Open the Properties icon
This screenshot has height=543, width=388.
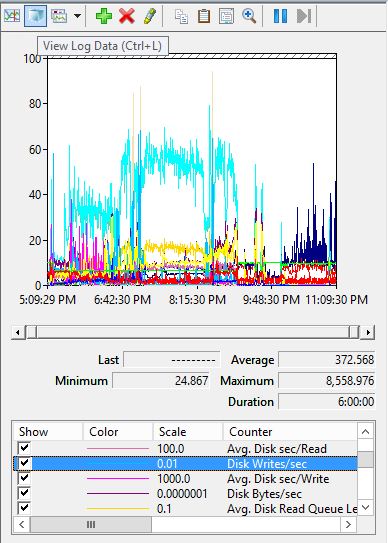pyautogui.click(x=226, y=16)
